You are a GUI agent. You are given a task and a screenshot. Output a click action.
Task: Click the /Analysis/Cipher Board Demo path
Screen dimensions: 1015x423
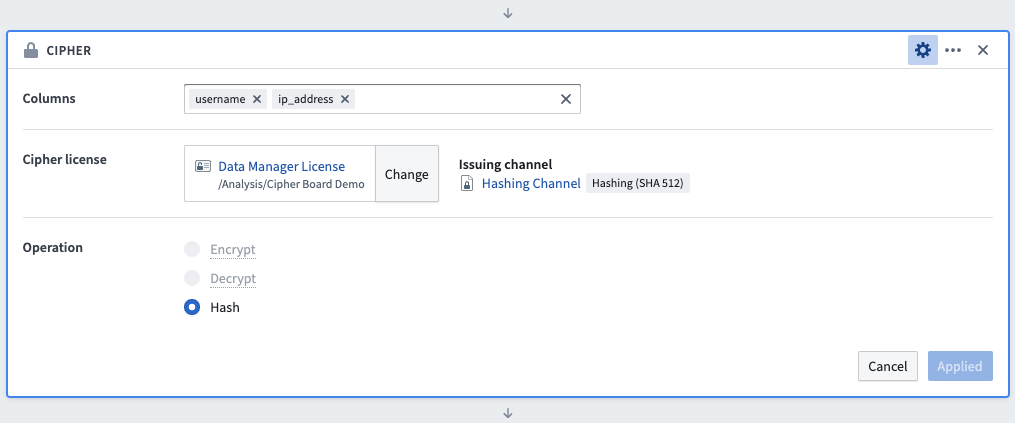(291, 184)
